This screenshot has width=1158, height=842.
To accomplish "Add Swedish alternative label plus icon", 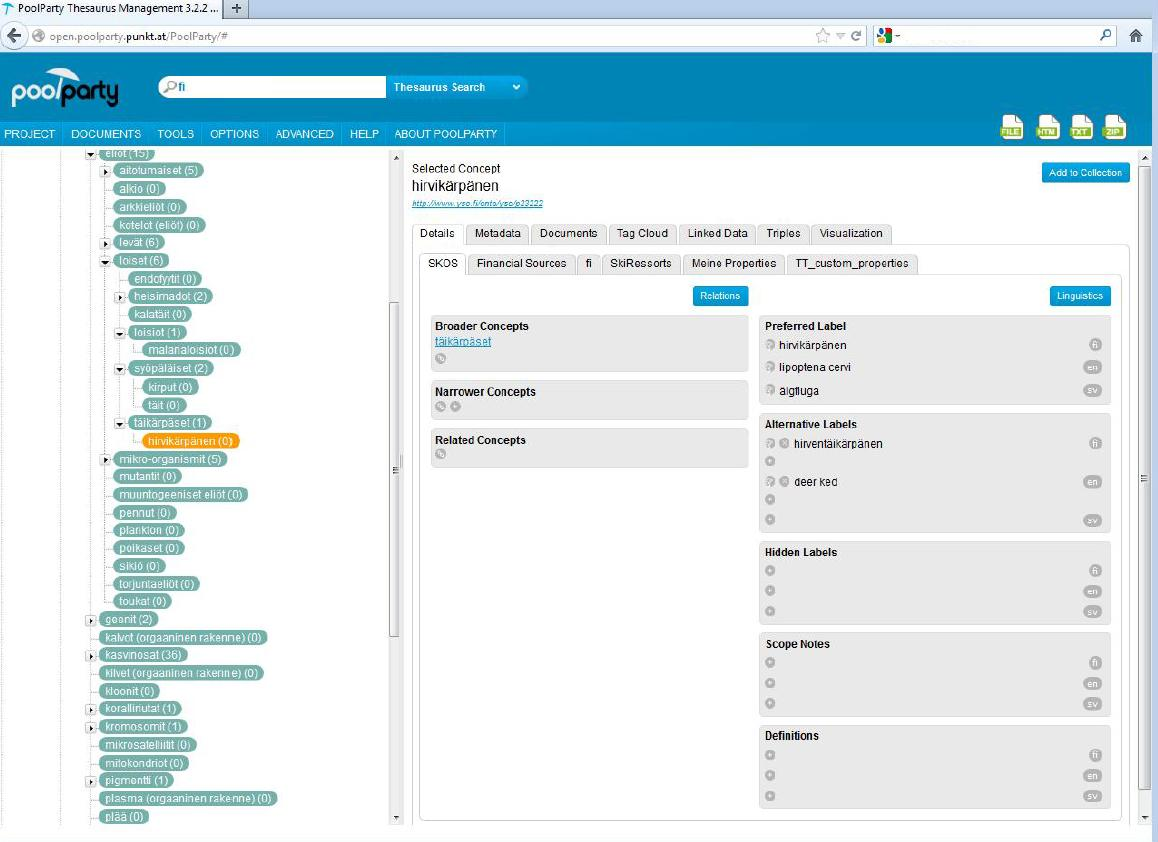I will tap(770, 520).
